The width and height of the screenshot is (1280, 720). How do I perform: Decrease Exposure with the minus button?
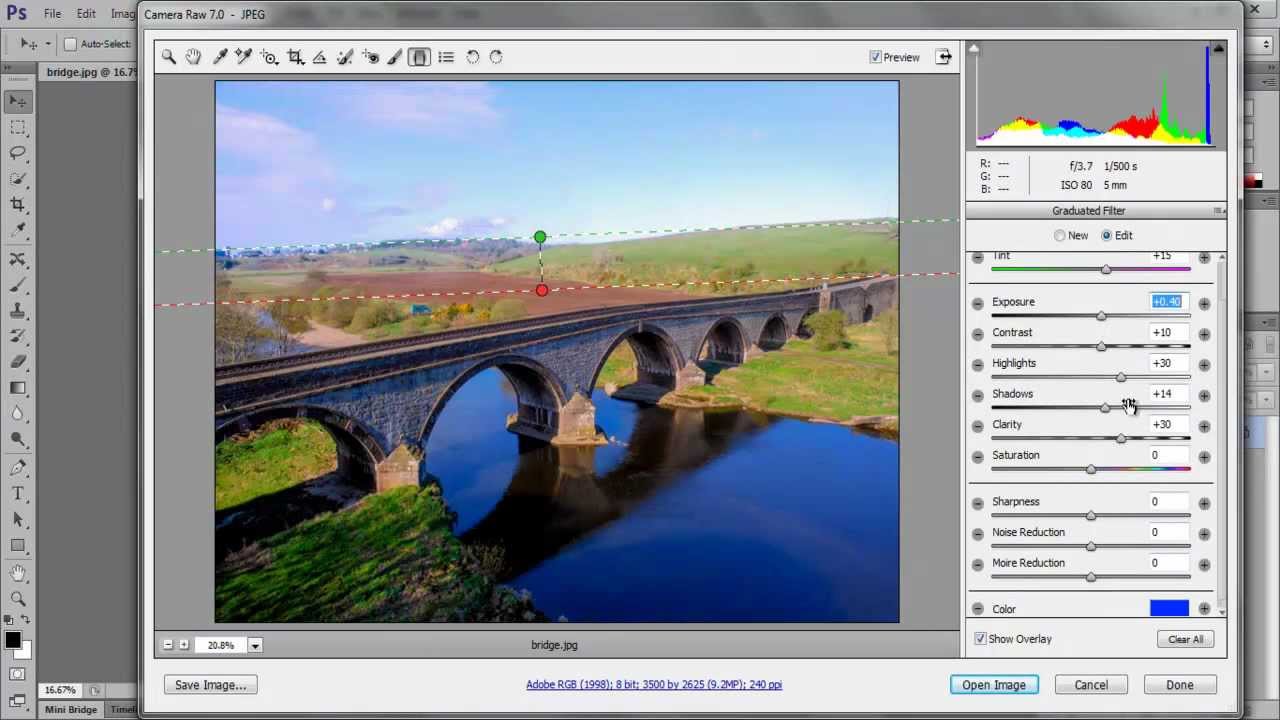pyautogui.click(x=977, y=304)
